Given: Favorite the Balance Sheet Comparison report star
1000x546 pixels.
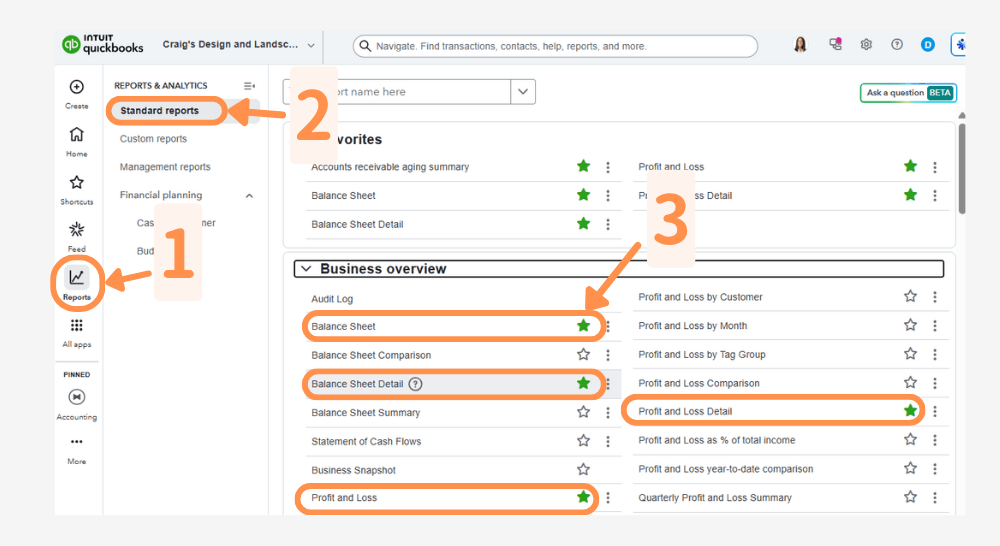Looking at the screenshot, I should point(583,355).
